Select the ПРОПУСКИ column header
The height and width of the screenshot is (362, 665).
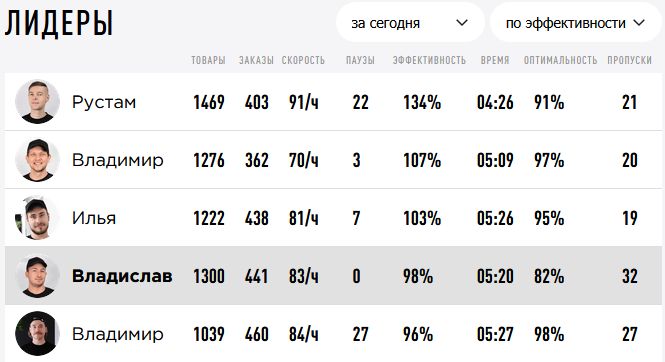pos(630,60)
